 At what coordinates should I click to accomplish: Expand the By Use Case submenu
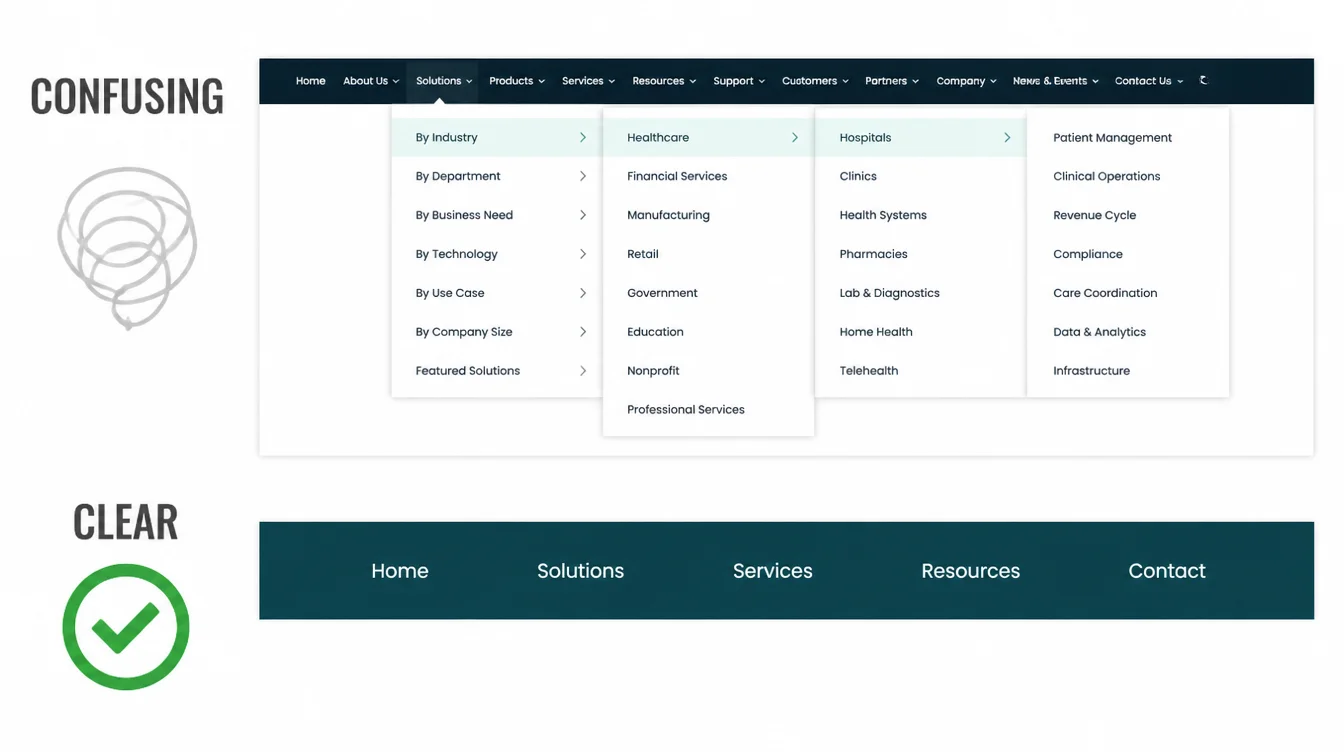pyautogui.click(x=497, y=293)
